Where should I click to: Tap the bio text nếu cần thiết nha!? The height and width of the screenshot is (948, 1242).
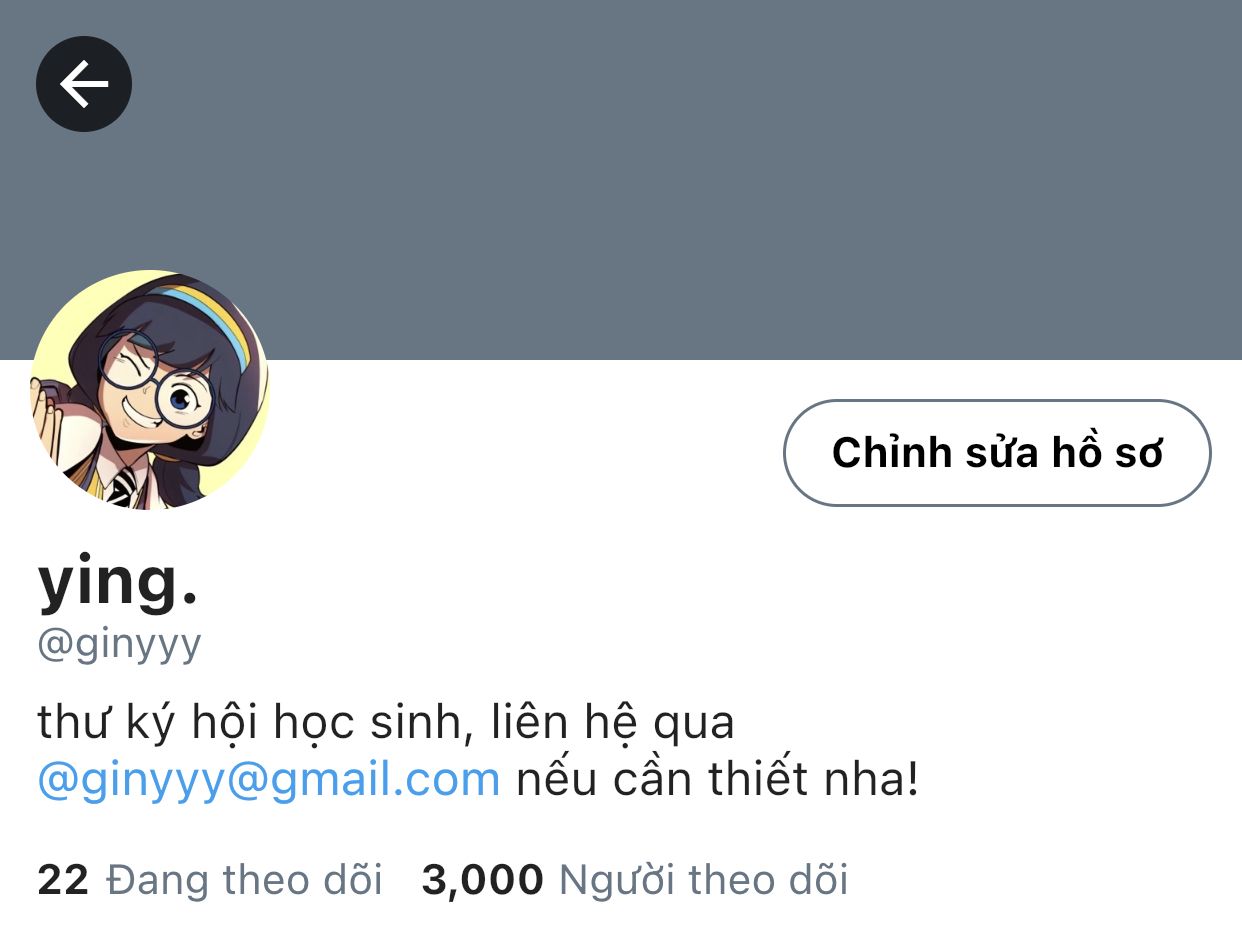[717, 780]
